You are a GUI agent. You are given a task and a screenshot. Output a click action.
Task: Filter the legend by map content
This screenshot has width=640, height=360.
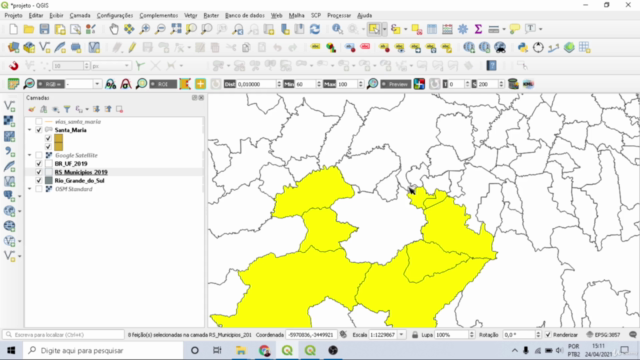click(x=67, y=109)
